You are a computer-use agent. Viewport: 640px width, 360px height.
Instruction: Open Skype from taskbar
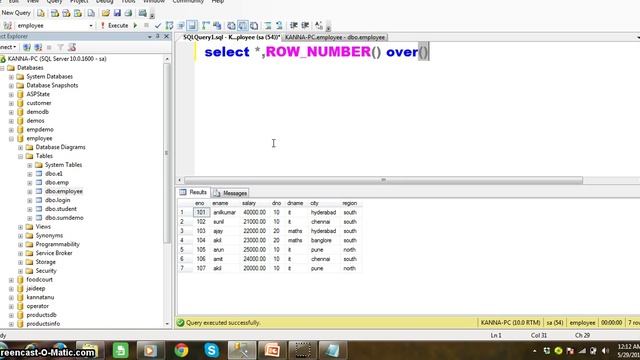[x=211, y=350]
